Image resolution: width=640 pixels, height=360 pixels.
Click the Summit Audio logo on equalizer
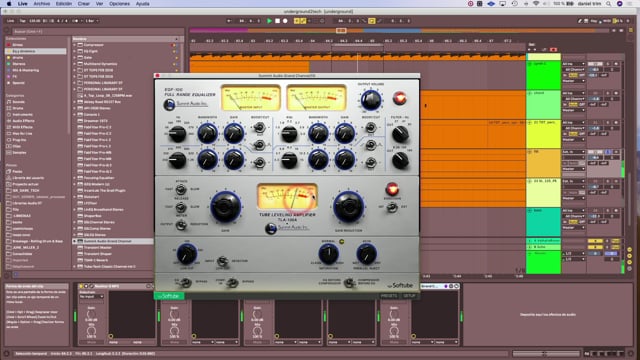pos(186,104)
